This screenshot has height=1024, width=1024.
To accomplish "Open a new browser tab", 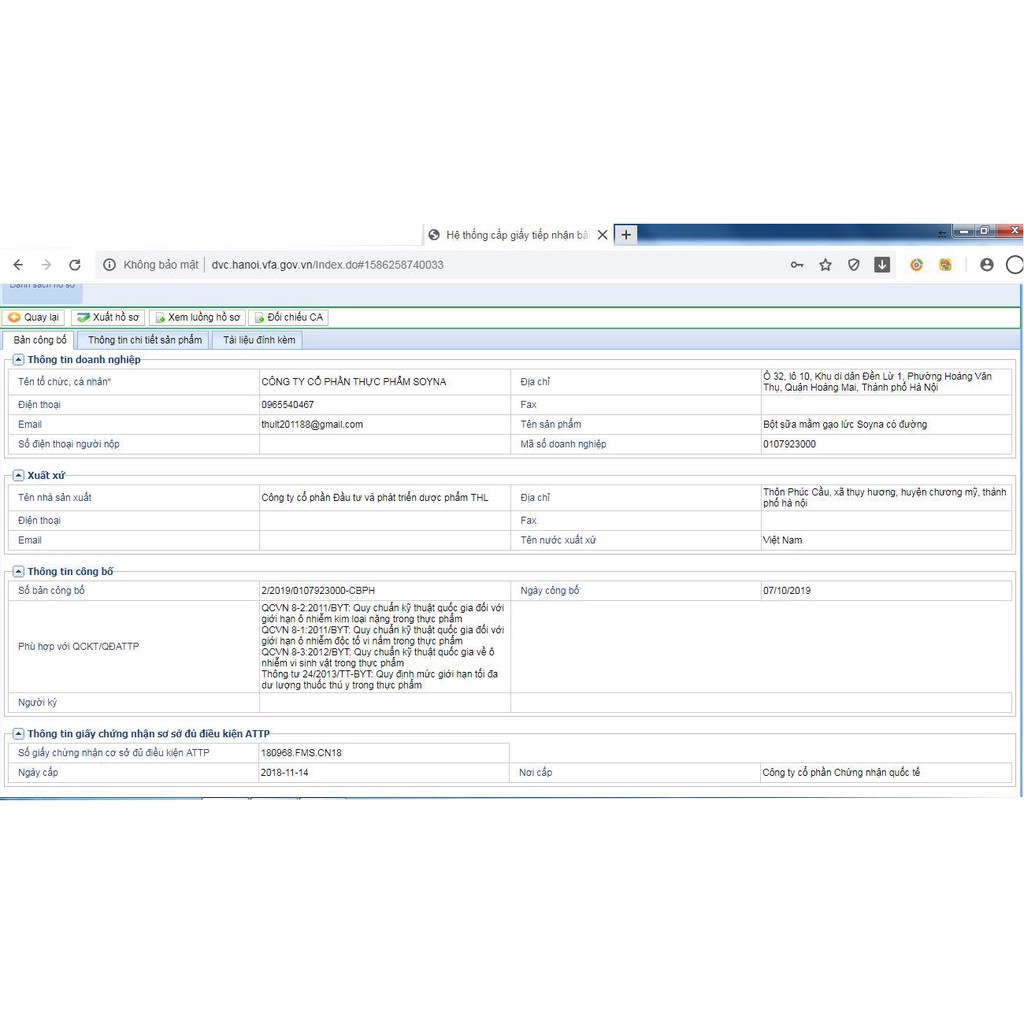I will click(626, 235).
